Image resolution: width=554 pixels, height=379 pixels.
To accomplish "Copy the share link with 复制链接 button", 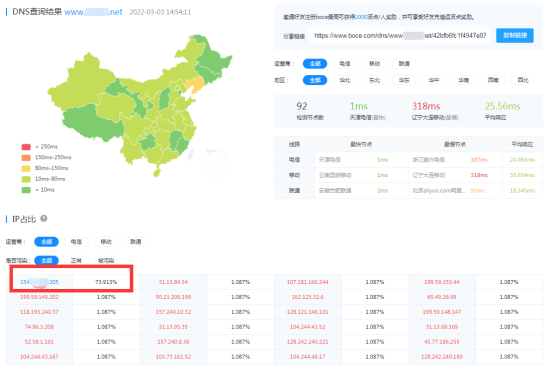I will (x=515, y=35).
